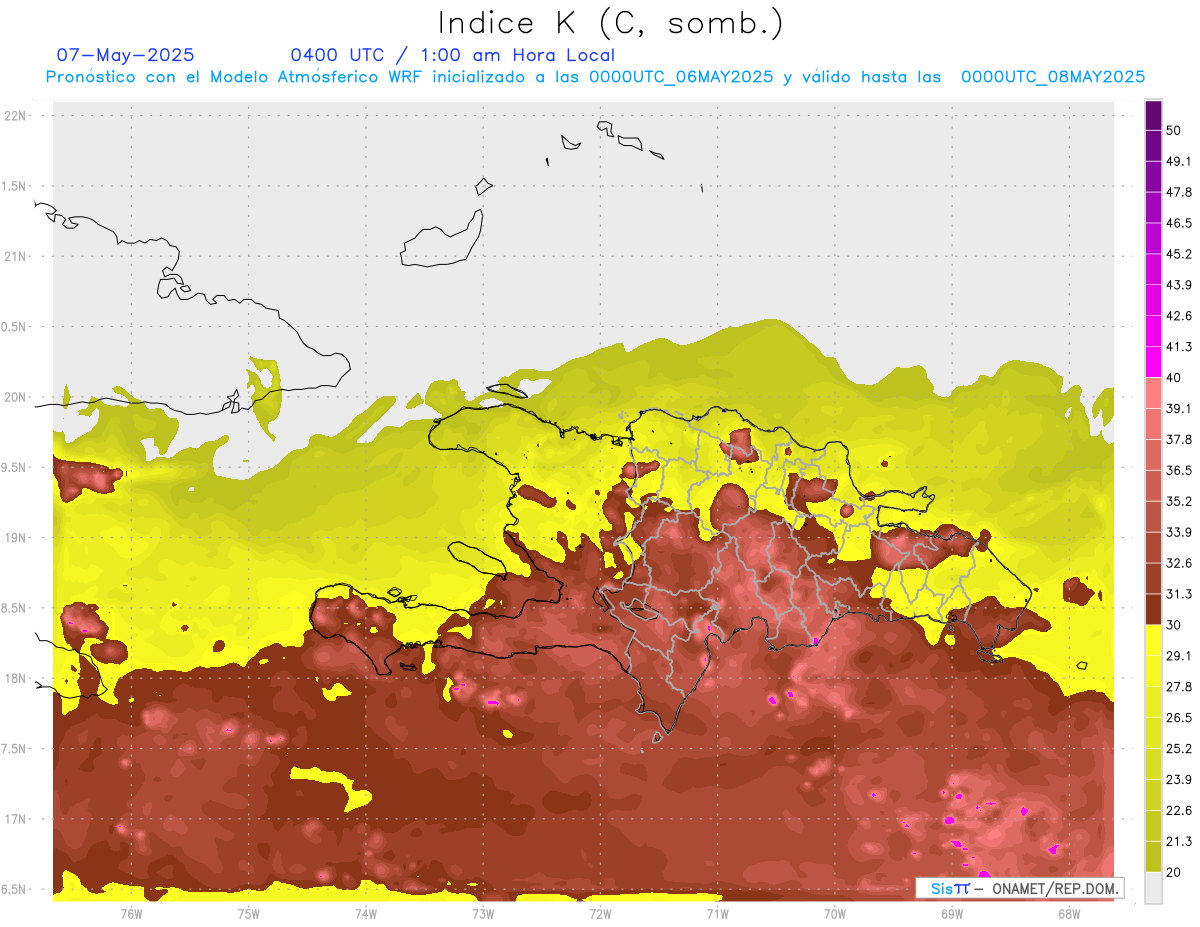Click the colorbar label '50'
This screenshot has width=1200, height=927.
(1174, 131)
